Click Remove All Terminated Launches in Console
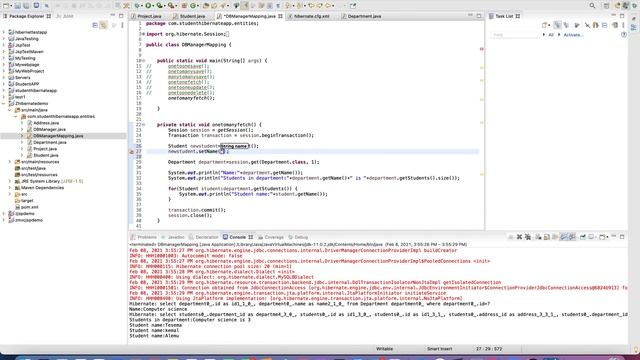This screenshot has width=640, height=360. (528, 237)
